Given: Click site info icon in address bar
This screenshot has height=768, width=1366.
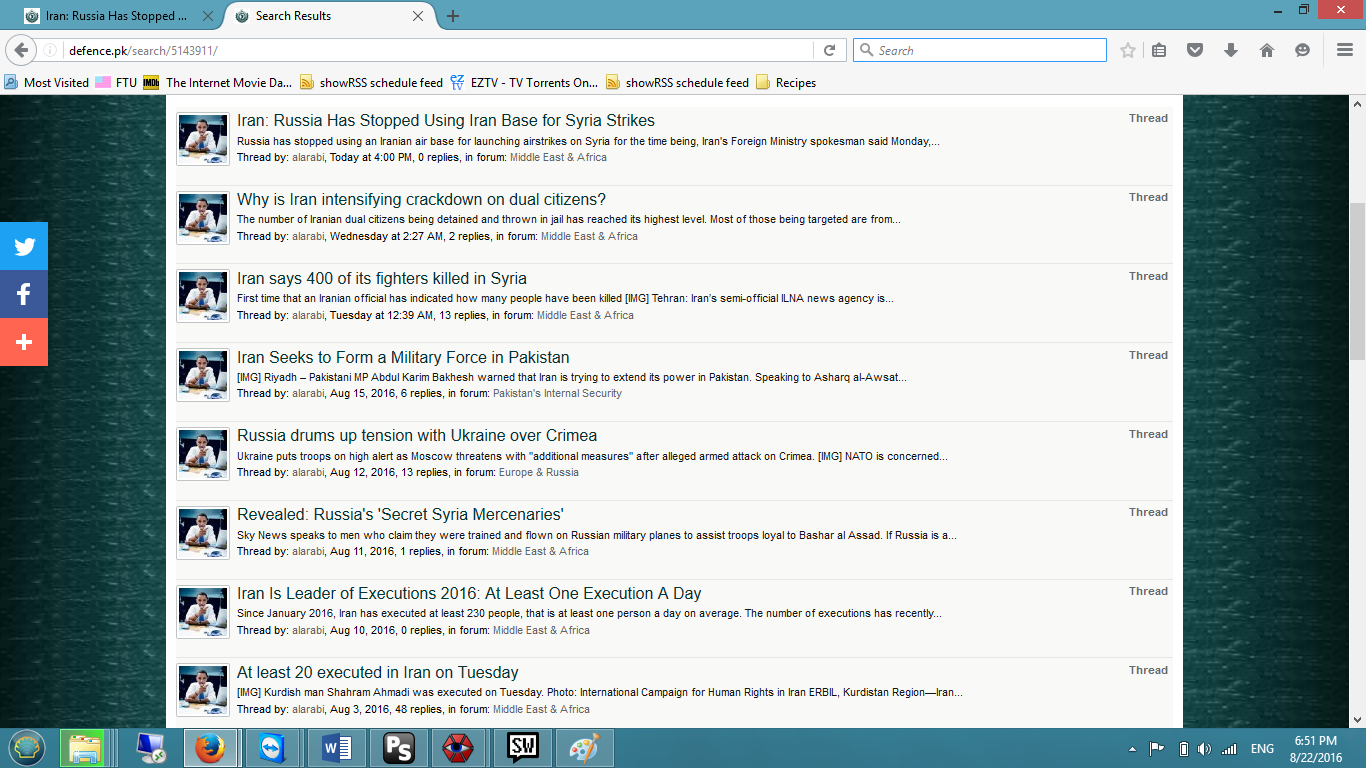Looking at the screenshot, I should click(51, 50).
